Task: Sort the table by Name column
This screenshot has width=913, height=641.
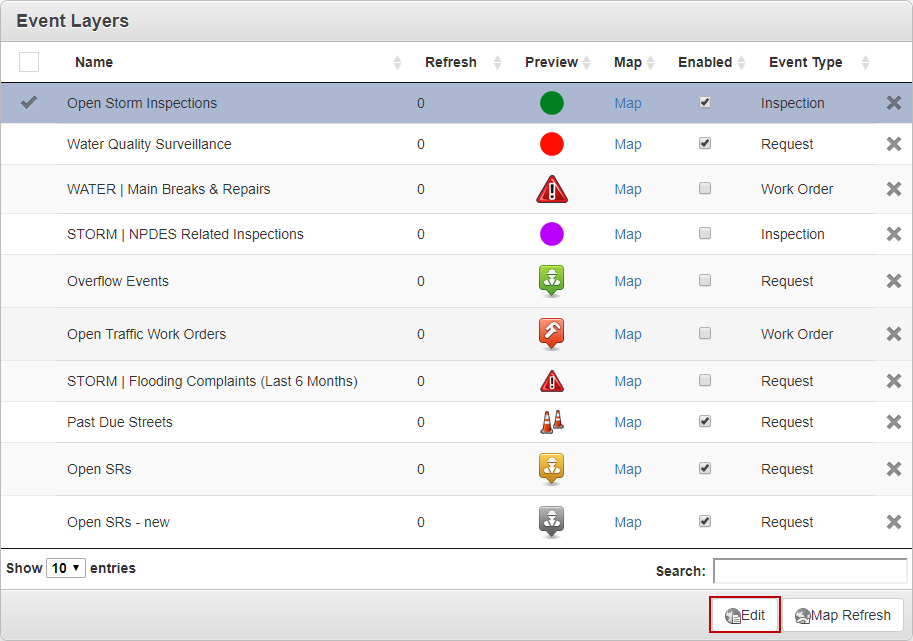Action: (x=94, y=62)
